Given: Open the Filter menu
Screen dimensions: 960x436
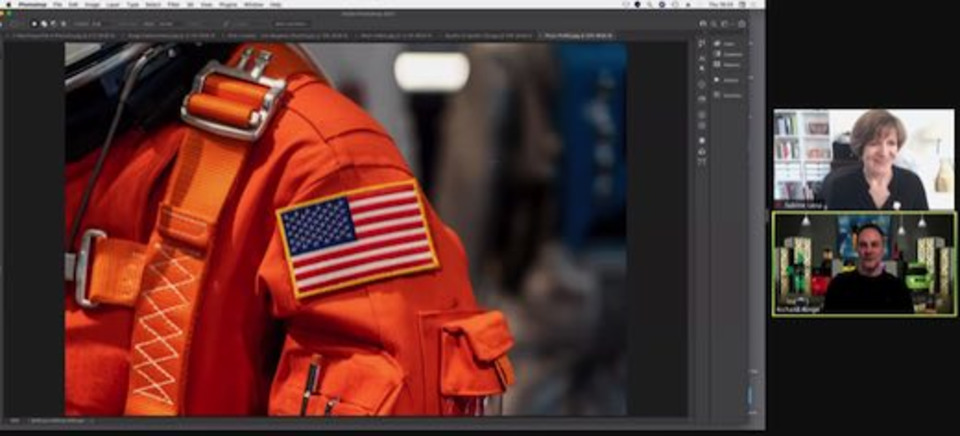Looking at the screenshot, I should point(173,4).
